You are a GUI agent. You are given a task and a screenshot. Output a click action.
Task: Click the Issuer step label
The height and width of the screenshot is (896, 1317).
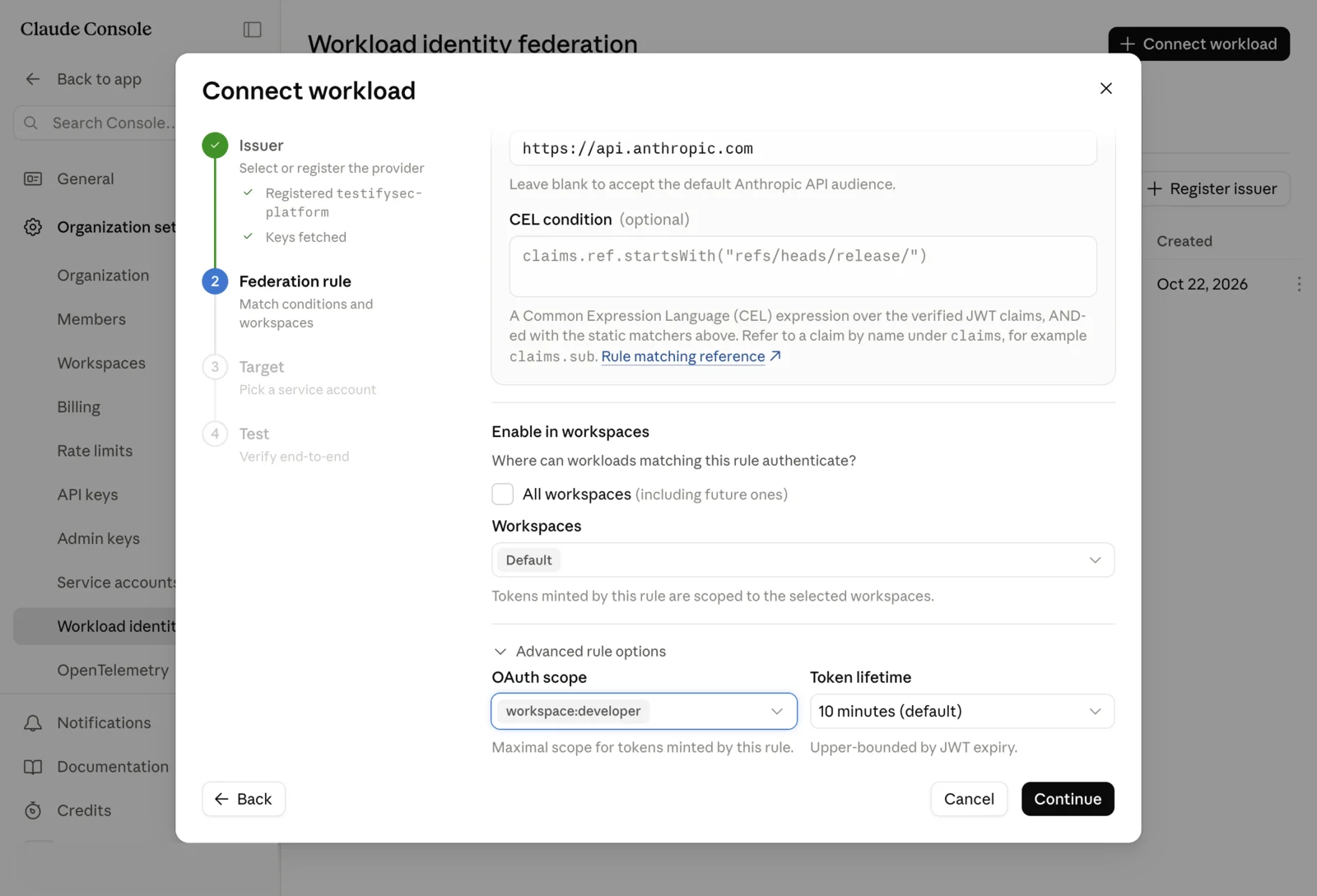(x=261, y=146)
